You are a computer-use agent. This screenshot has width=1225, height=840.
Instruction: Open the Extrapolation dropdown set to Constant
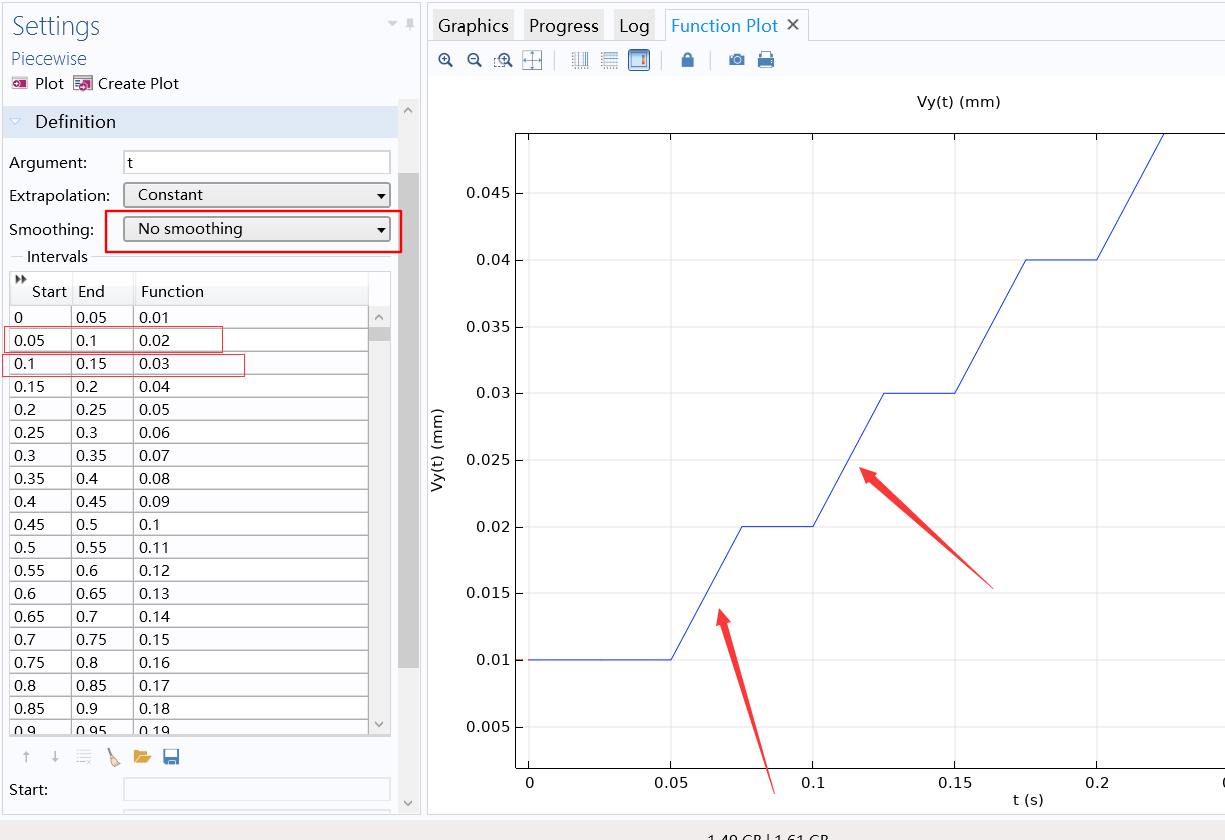click(x=256, y=195)
